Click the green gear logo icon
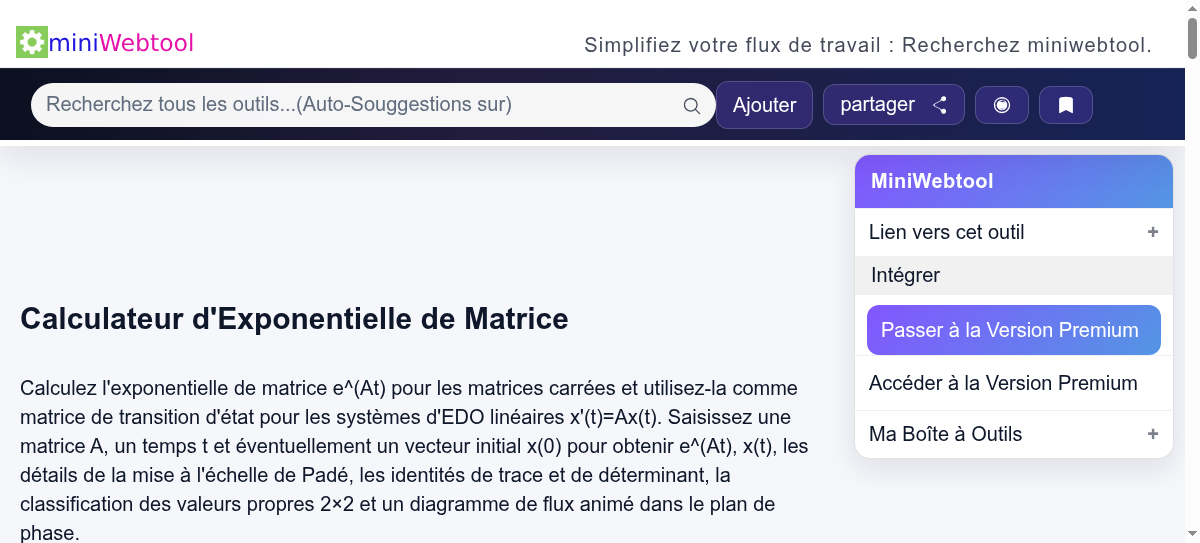This screenshot has width=1200, height=543. pos(32,42)
